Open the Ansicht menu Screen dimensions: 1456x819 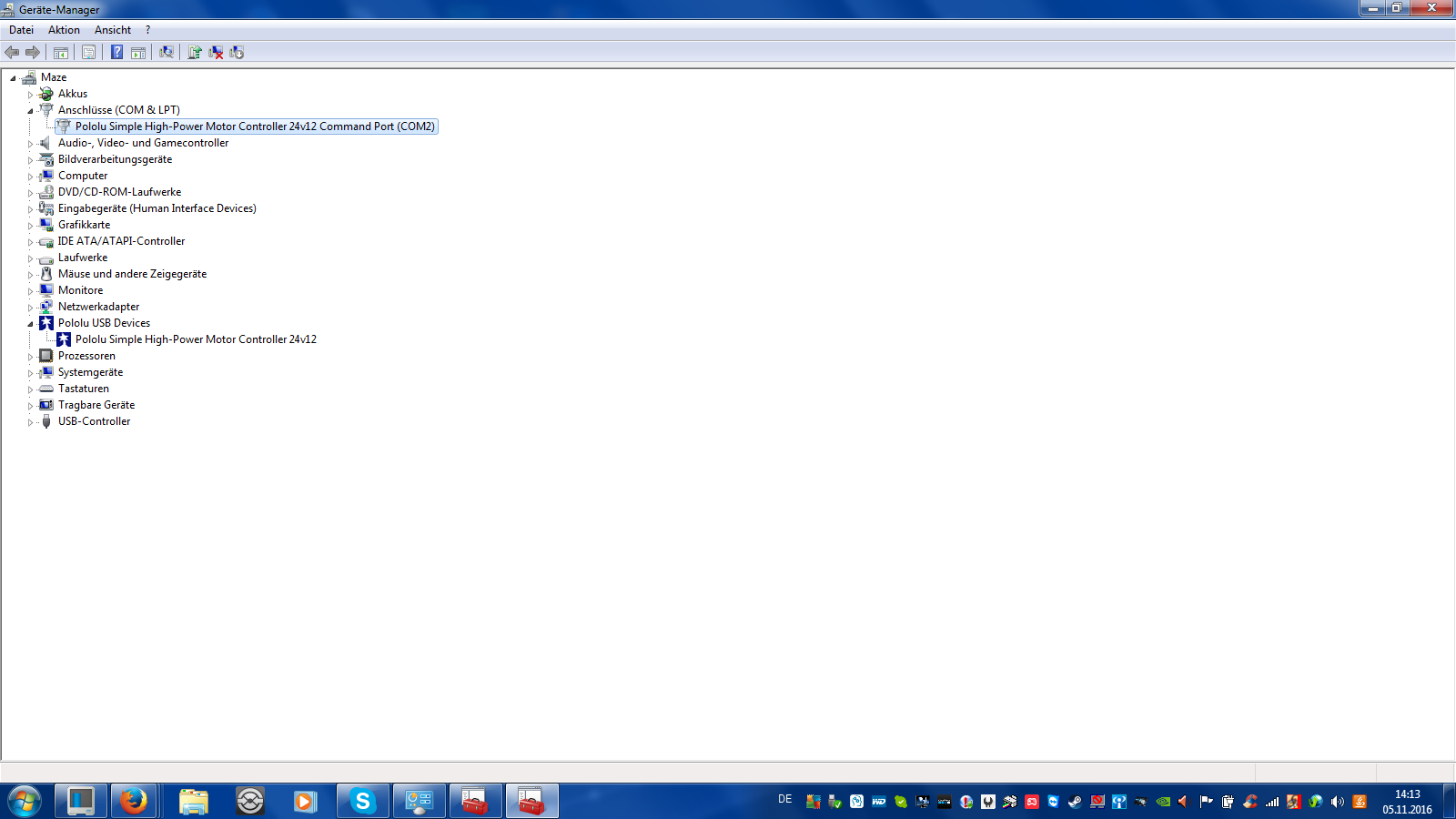pyautogui.click(x=113, y=30)
